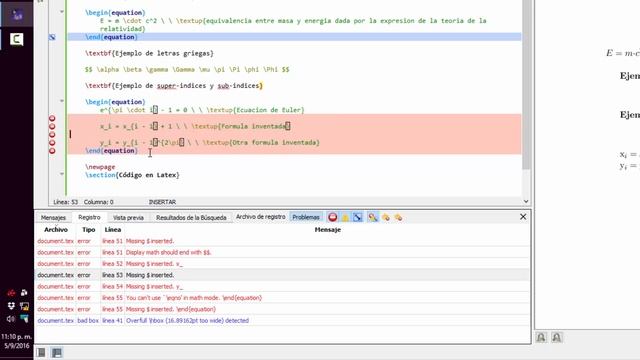This screenshot has width=640, height=360.
Task: Click the Ecuacion de Euler code line
Action: 202,110
